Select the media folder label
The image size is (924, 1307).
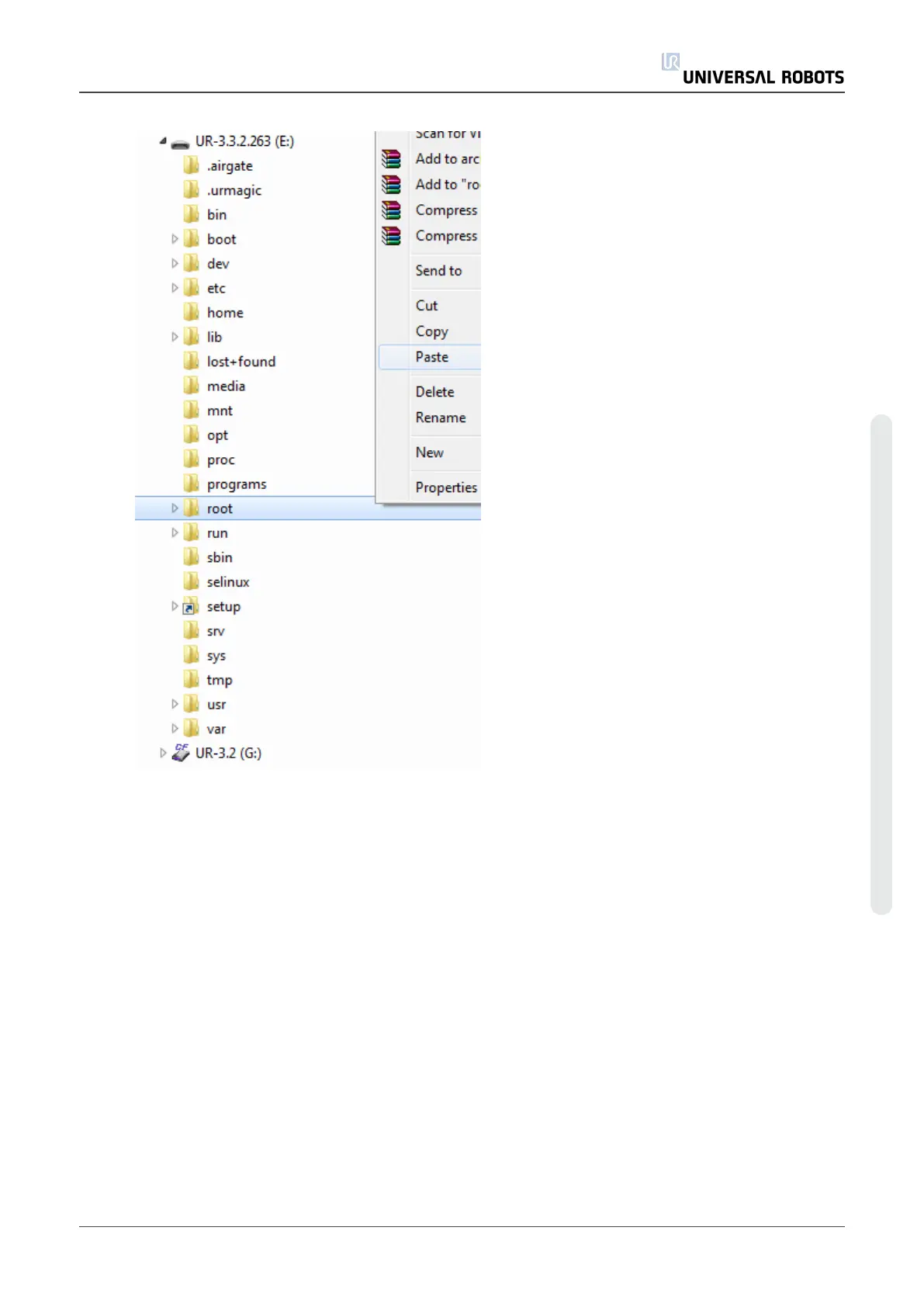pyautogui.click(x=226, y=387)
